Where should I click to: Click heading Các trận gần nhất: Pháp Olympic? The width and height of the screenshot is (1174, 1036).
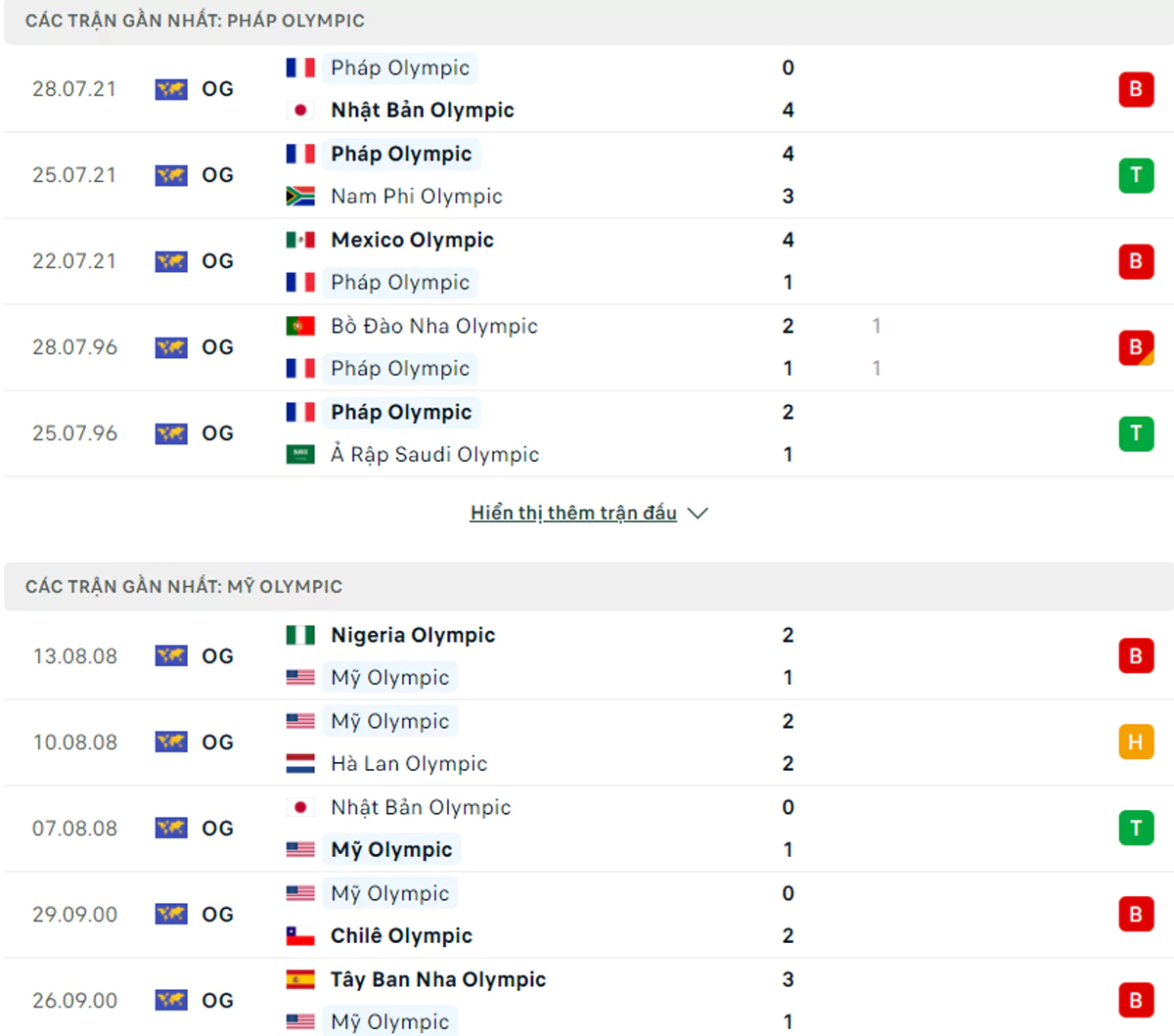pyautogui.click(x=195, y=21)
